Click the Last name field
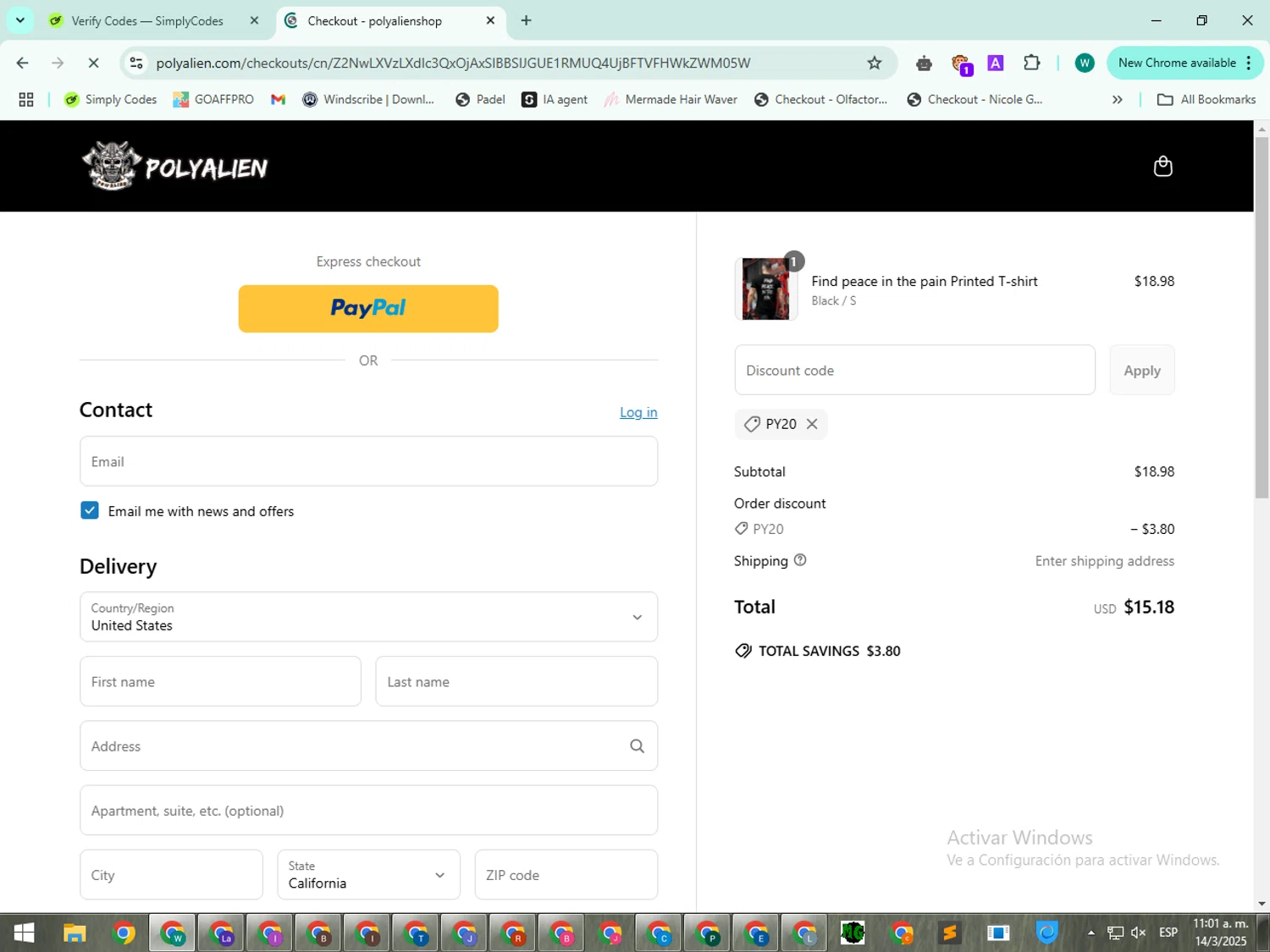Screen dimensions: 1270x952 click(x=516, y=681)
